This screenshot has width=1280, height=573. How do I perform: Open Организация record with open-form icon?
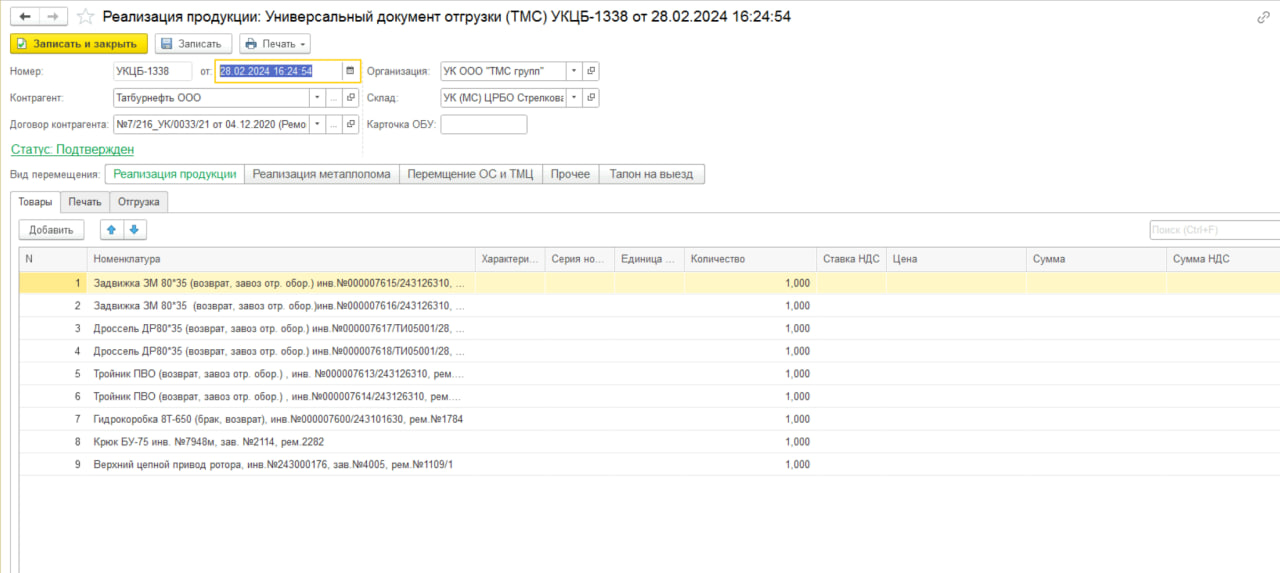tap(591, 71)
